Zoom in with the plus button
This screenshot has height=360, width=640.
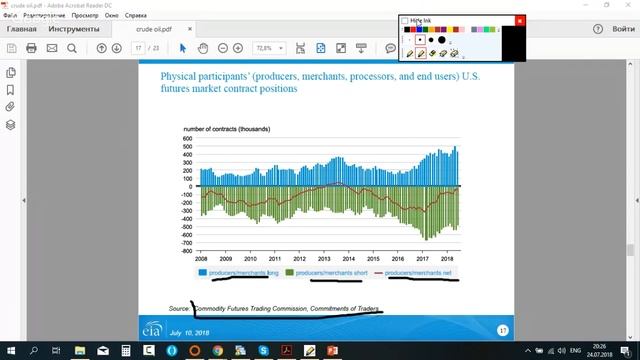[x=238, y=48]
